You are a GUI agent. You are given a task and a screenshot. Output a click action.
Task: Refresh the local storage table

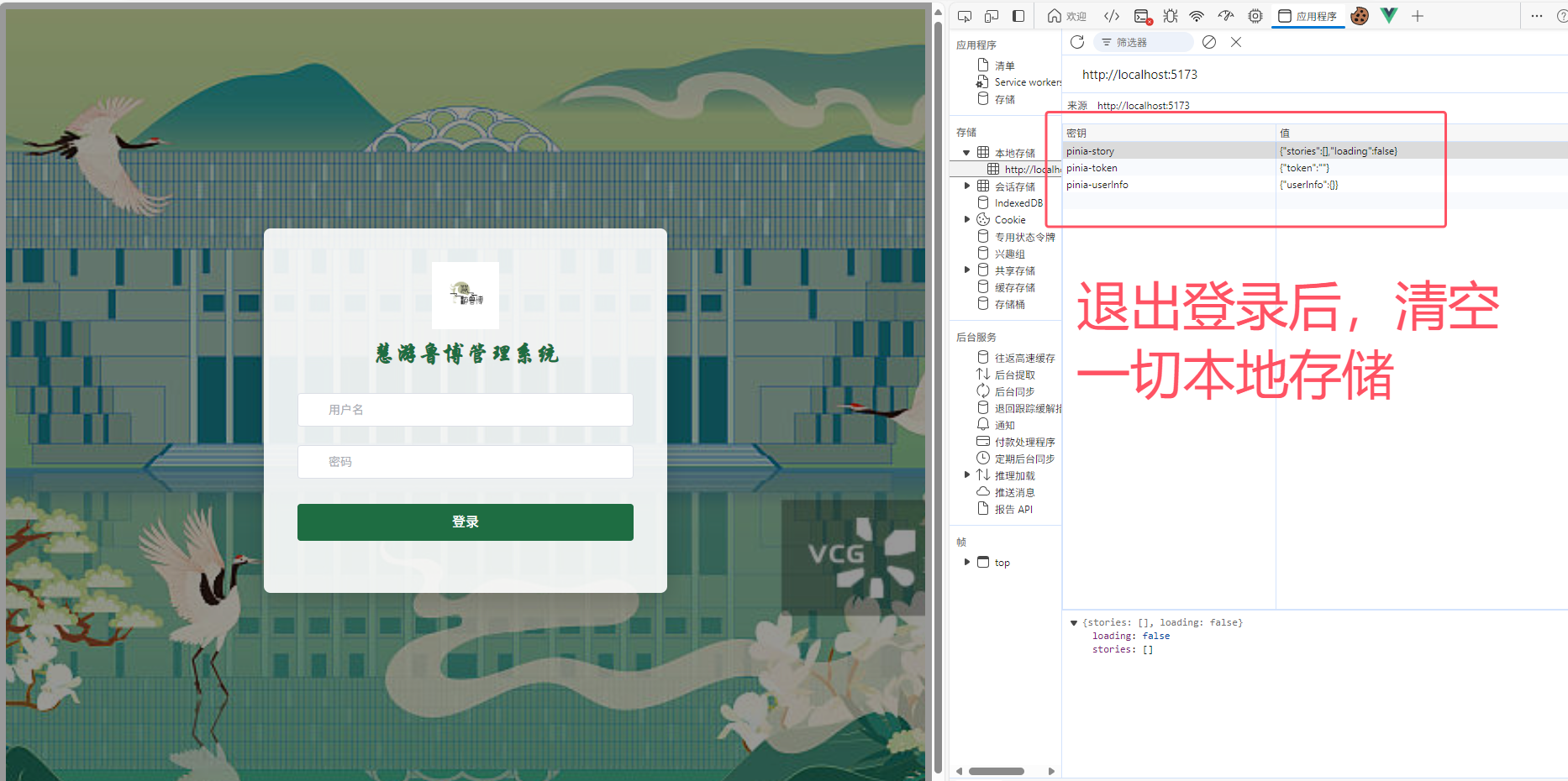pyautogui.click(x=1077, y=42)
